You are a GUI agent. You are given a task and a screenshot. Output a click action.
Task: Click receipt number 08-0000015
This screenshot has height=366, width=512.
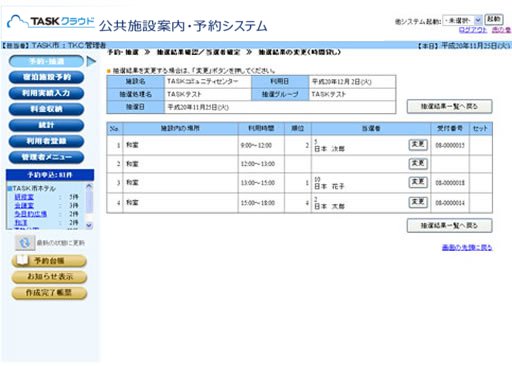pos(450,145)
